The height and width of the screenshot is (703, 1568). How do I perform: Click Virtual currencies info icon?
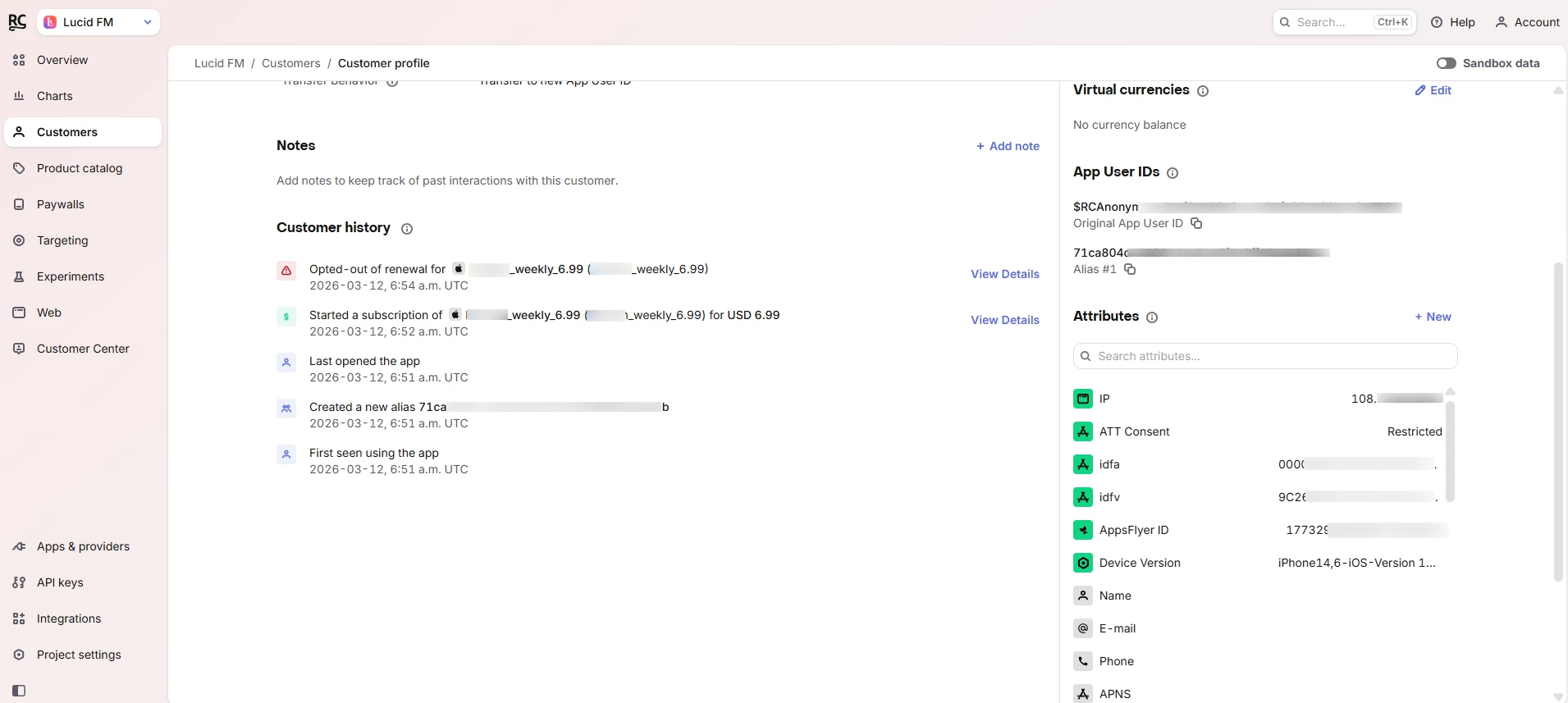click(1203, 91)
